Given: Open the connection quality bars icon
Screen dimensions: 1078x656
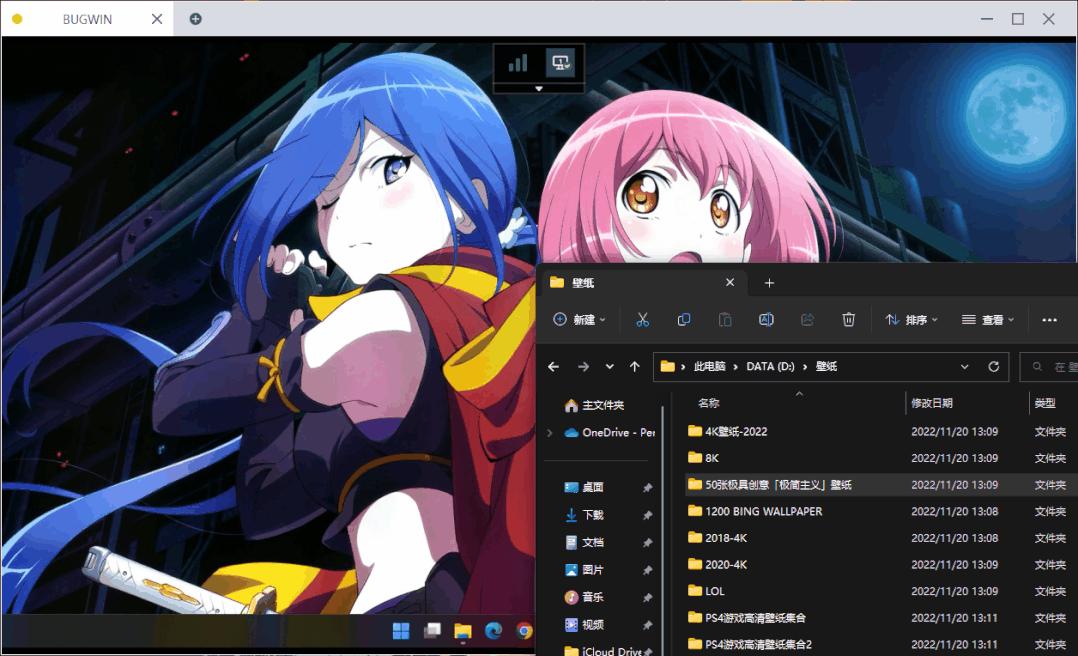Looking at the screenshot, I should pos(517,62).
